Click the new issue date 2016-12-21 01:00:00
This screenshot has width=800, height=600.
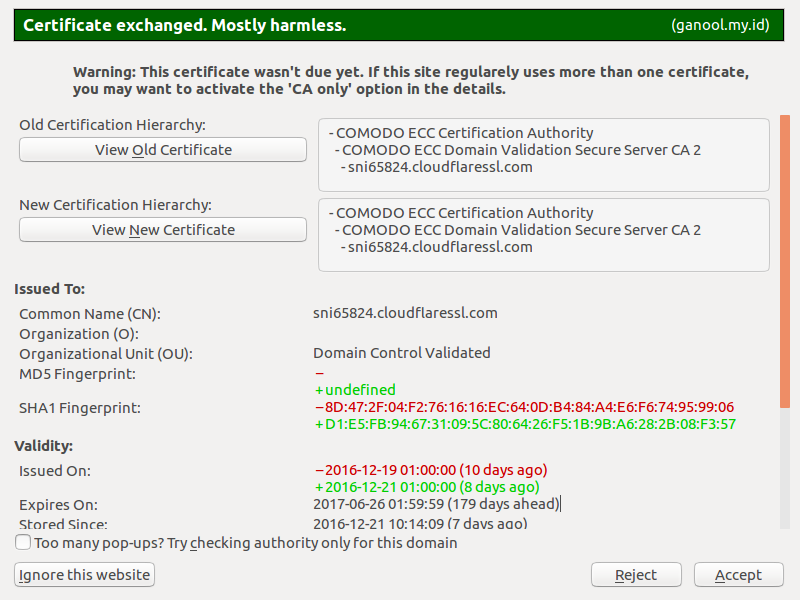click(427, 487)
